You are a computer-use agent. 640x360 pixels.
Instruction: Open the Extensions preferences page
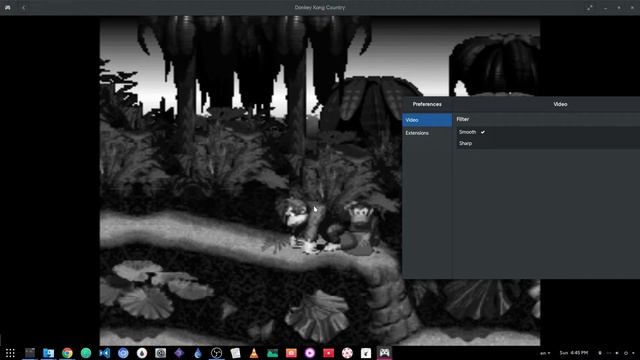click(x=427, y=133)
